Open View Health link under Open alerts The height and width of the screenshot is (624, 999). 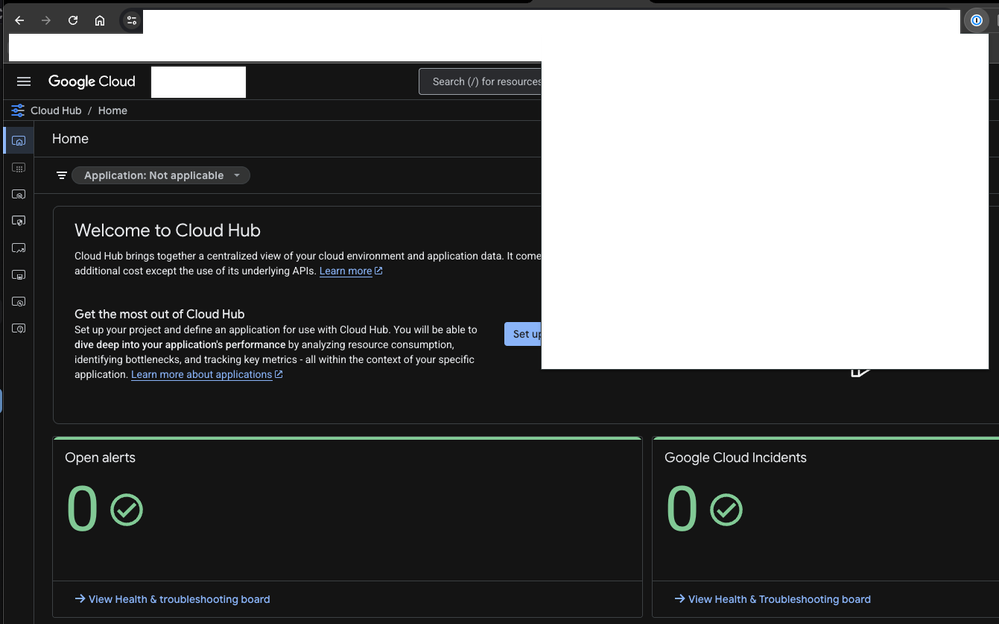pyautogui.click(x=178, y=600)
